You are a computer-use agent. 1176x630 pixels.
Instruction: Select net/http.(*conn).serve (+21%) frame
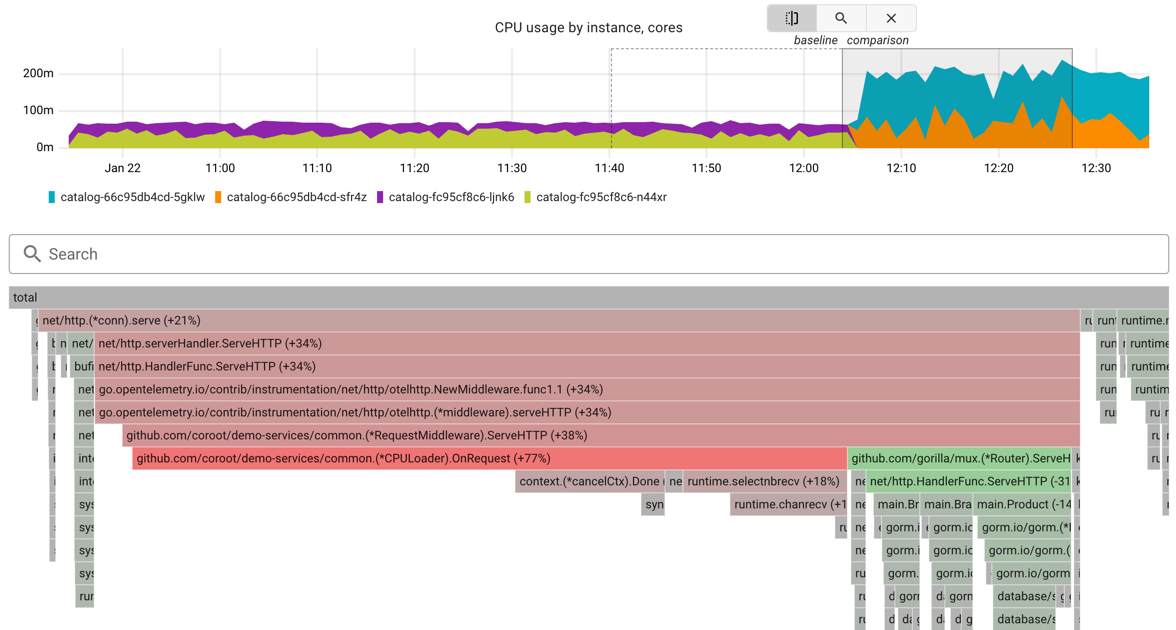point(560,321)
